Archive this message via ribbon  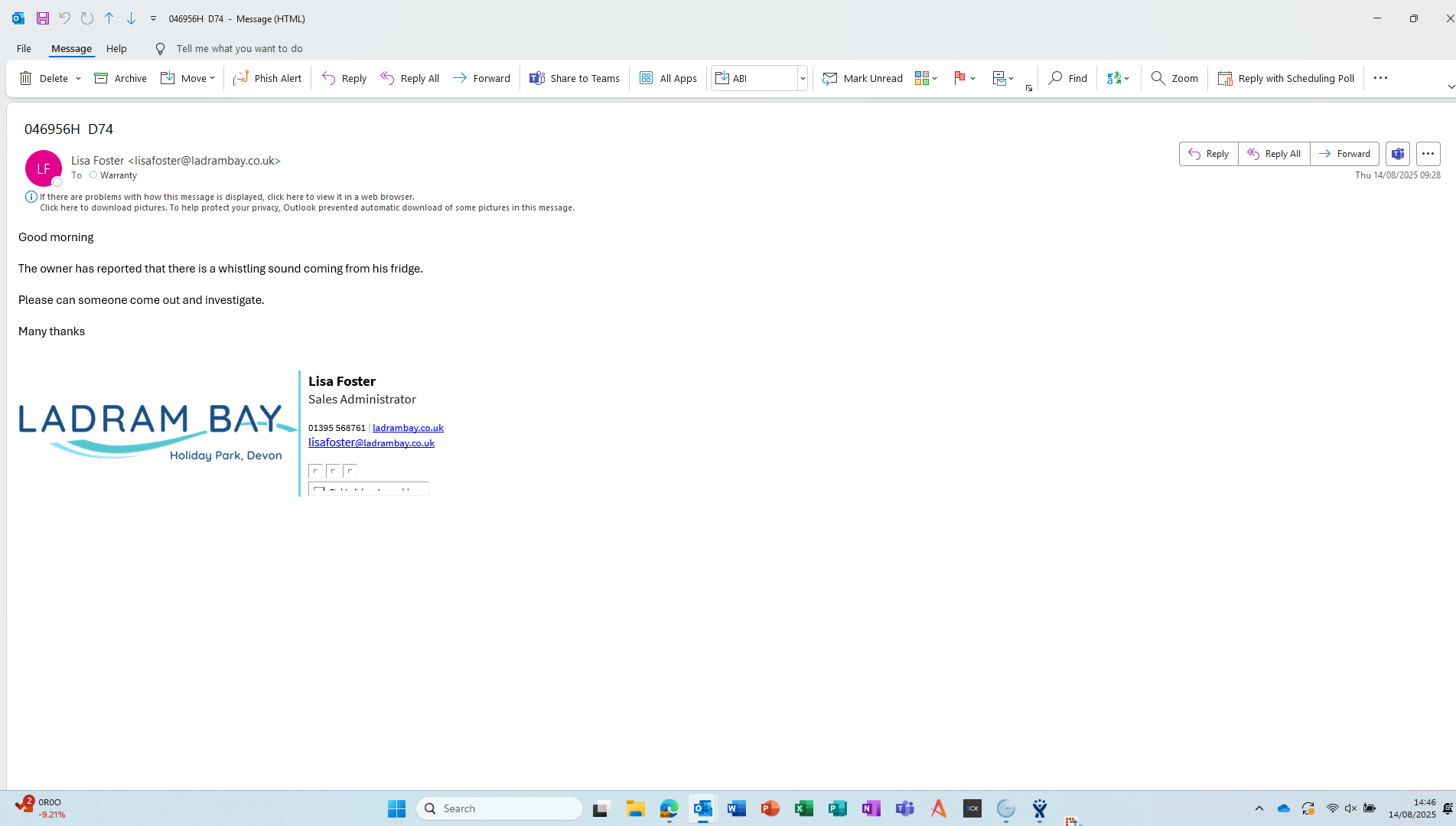120,78
